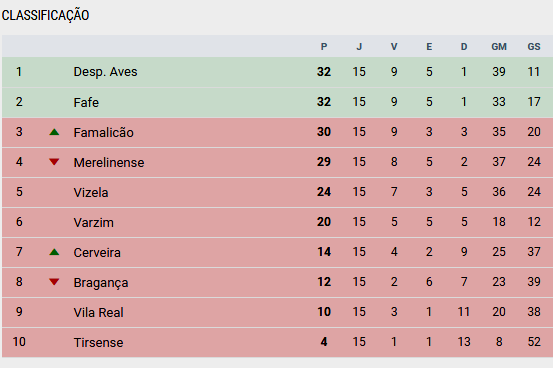Viewport: 553px width, 368px height.
Task: Click the P points column header
Action: (324, 47)
